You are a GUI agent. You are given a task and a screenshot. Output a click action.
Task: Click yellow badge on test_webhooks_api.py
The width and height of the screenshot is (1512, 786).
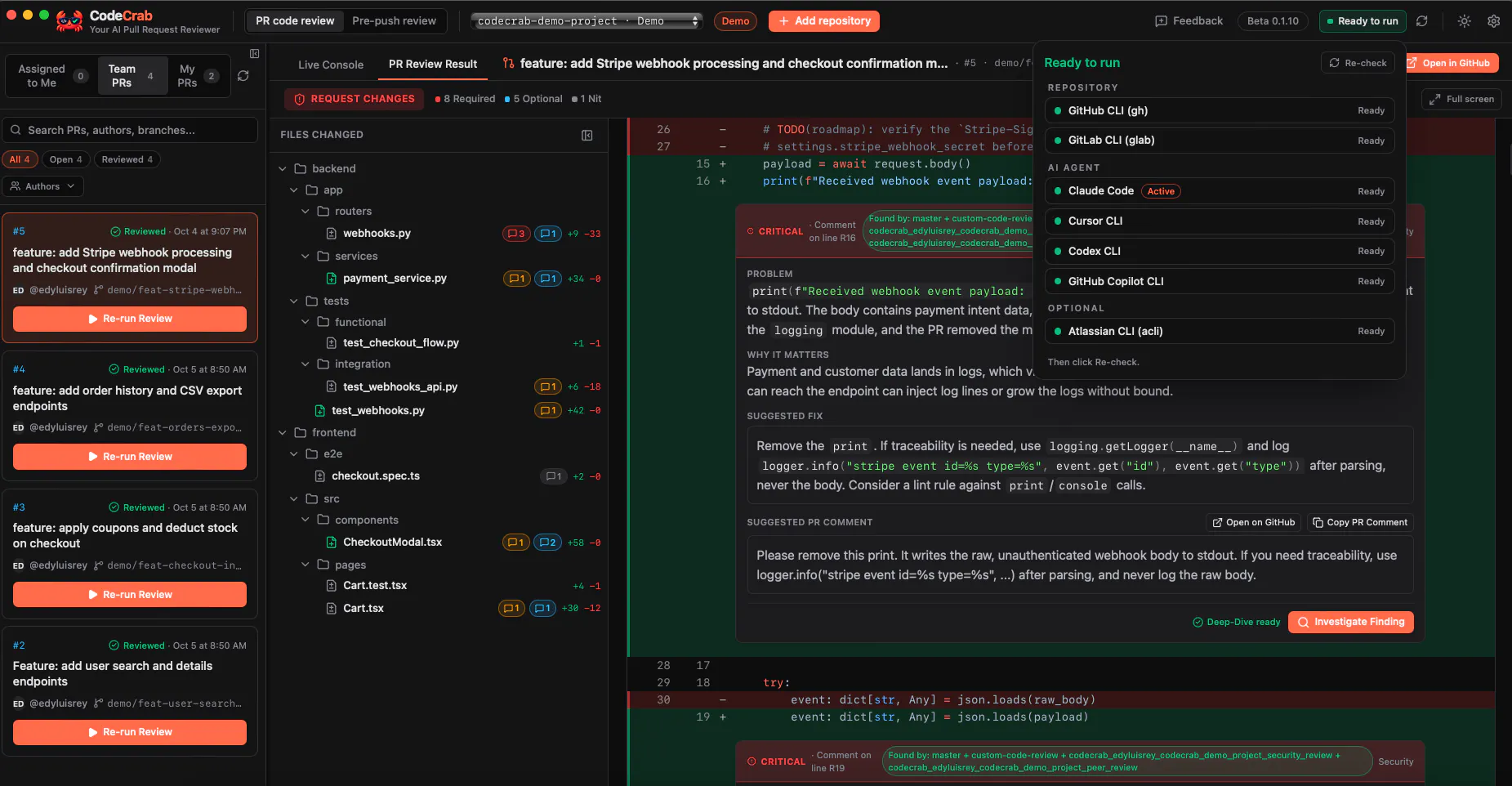click(548, 387)
